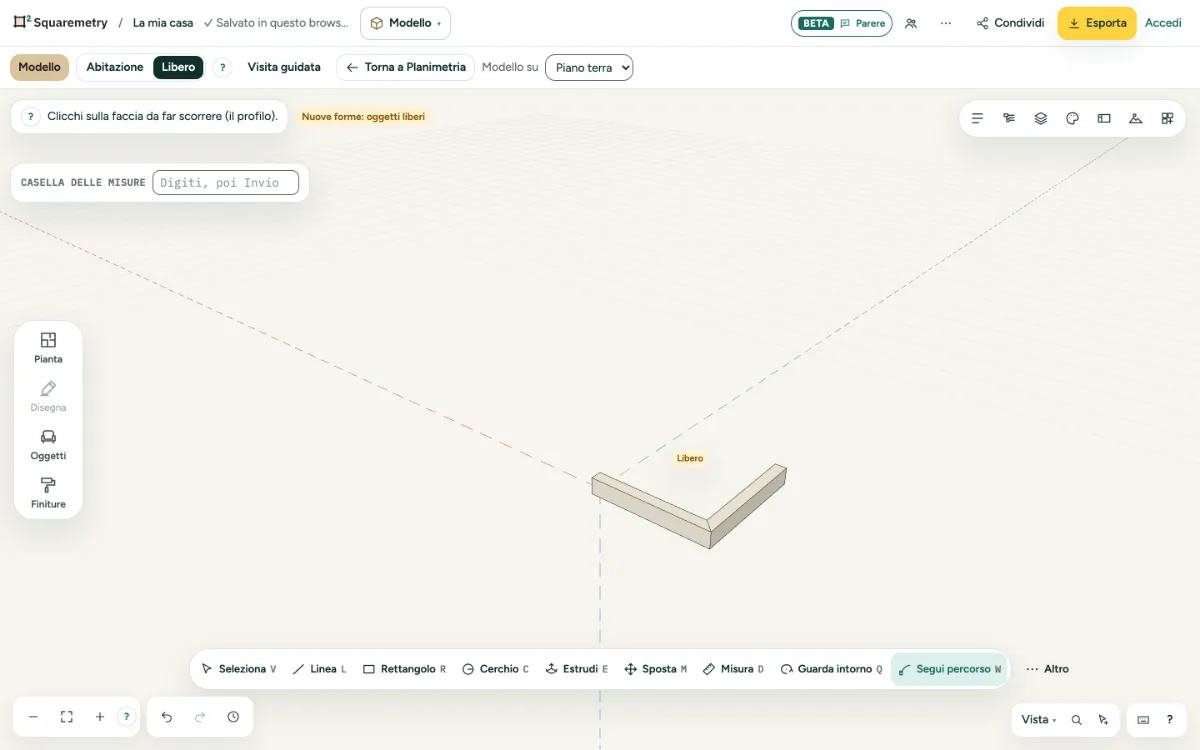Activate the Seleziona tool
The width and height of the screenshot is (1200, 750).
238,669
